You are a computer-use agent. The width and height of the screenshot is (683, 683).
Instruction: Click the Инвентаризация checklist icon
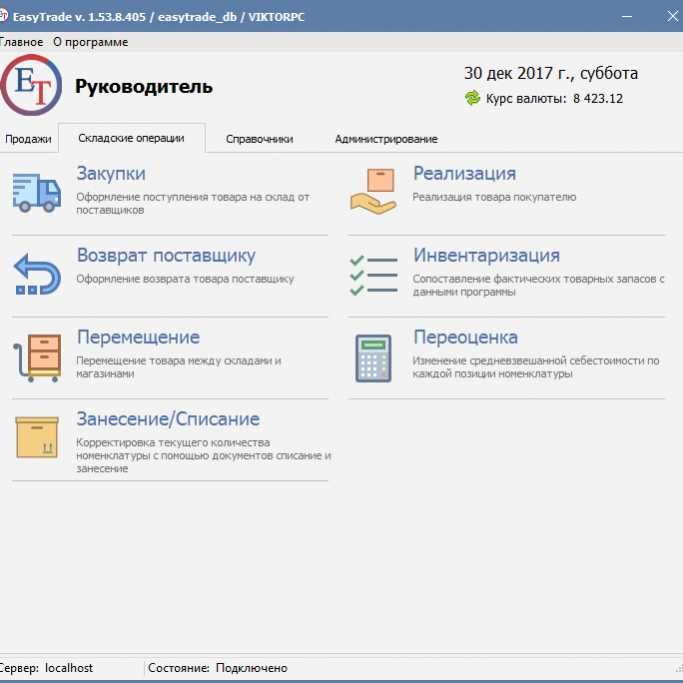374,275
